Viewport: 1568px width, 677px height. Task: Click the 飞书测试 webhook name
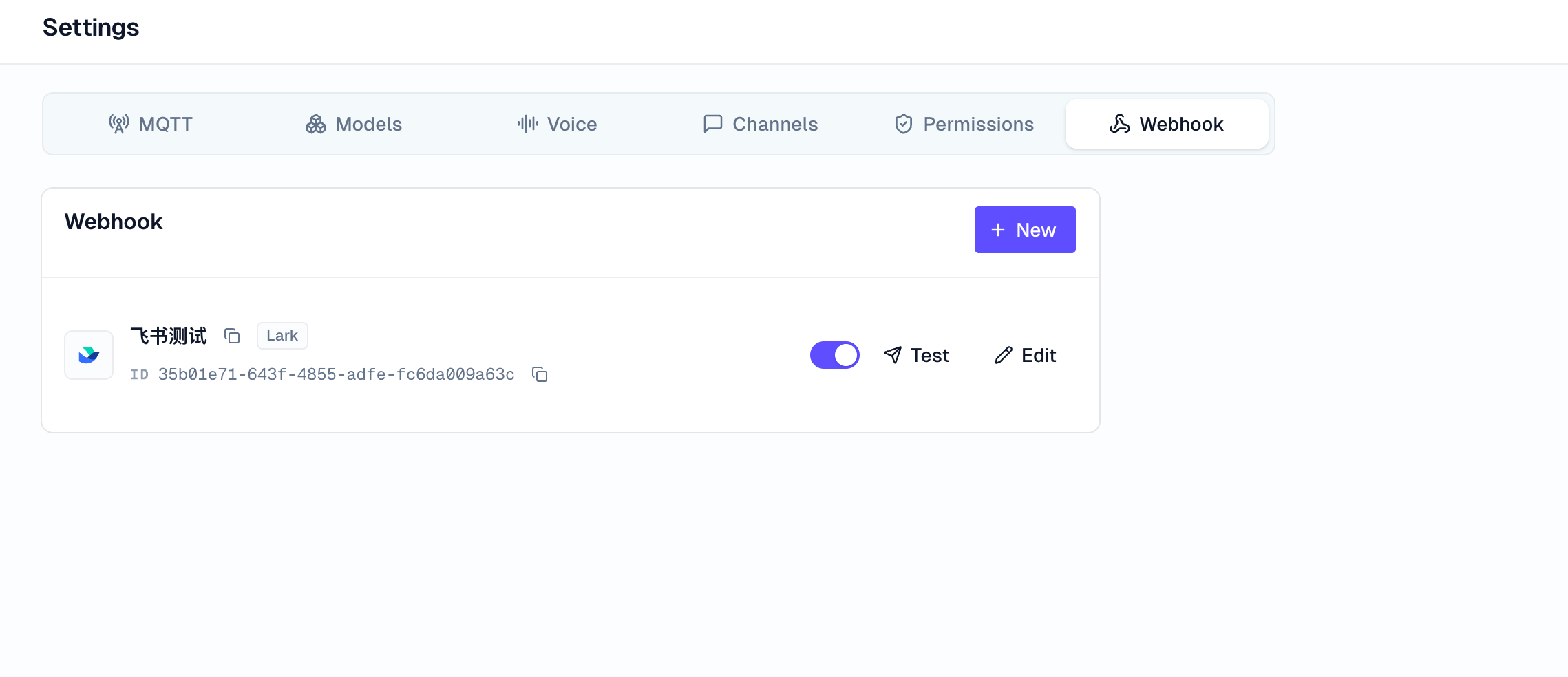pos(169,336)
